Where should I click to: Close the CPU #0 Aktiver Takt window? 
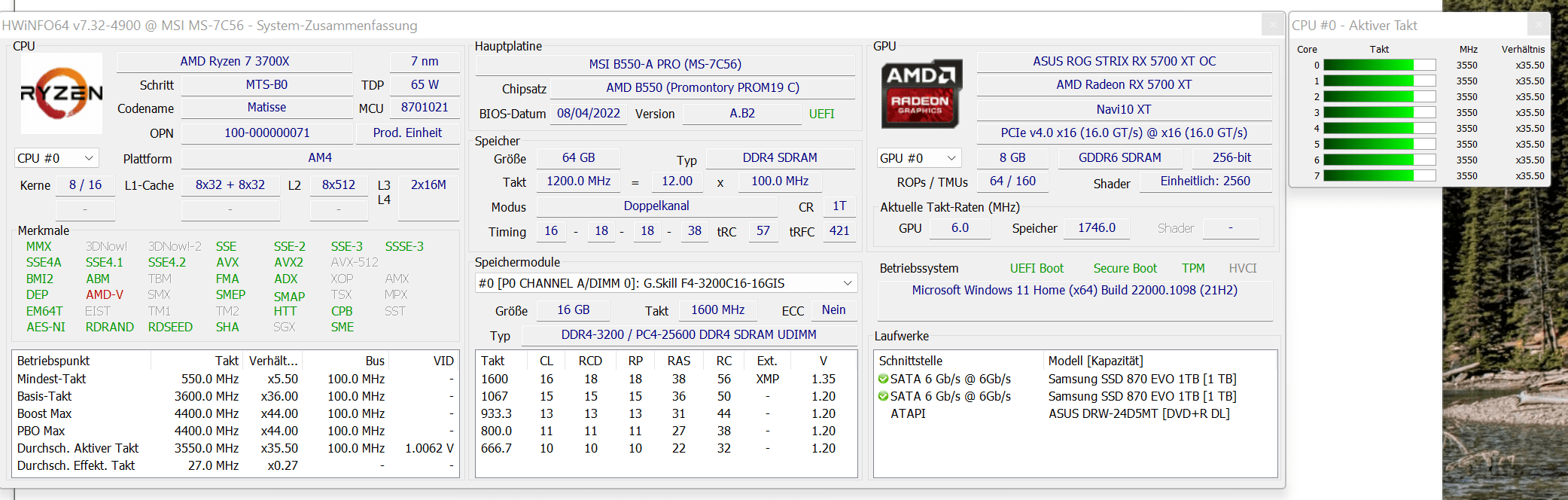click(x=1538, y=25)
